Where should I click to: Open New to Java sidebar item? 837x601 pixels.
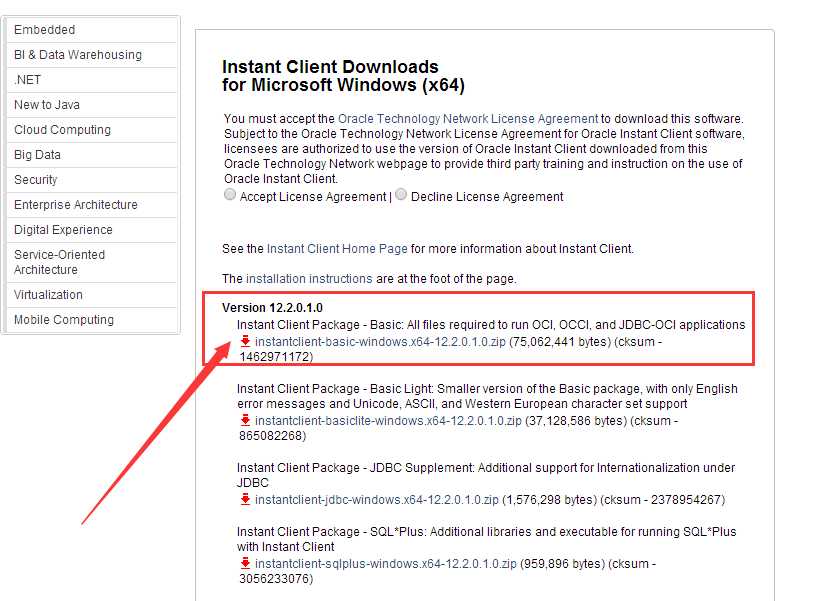tap(92, 105)
